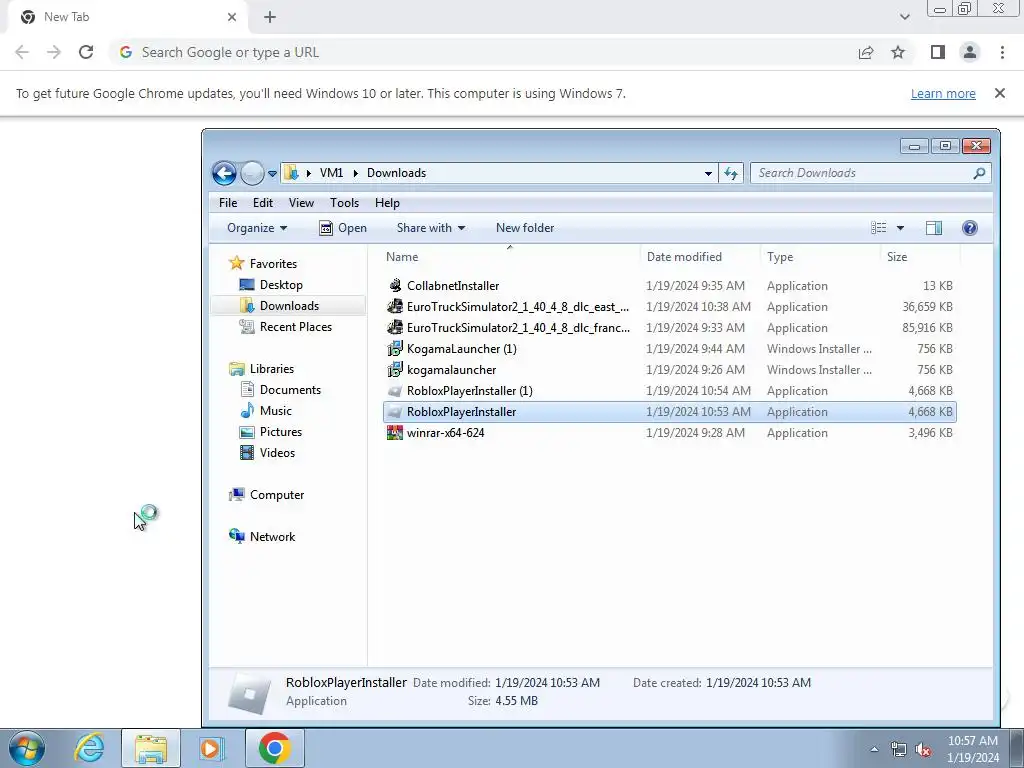
Task: Launch Internet Explorer from the taskbar
Action: [x=89, y=748]
